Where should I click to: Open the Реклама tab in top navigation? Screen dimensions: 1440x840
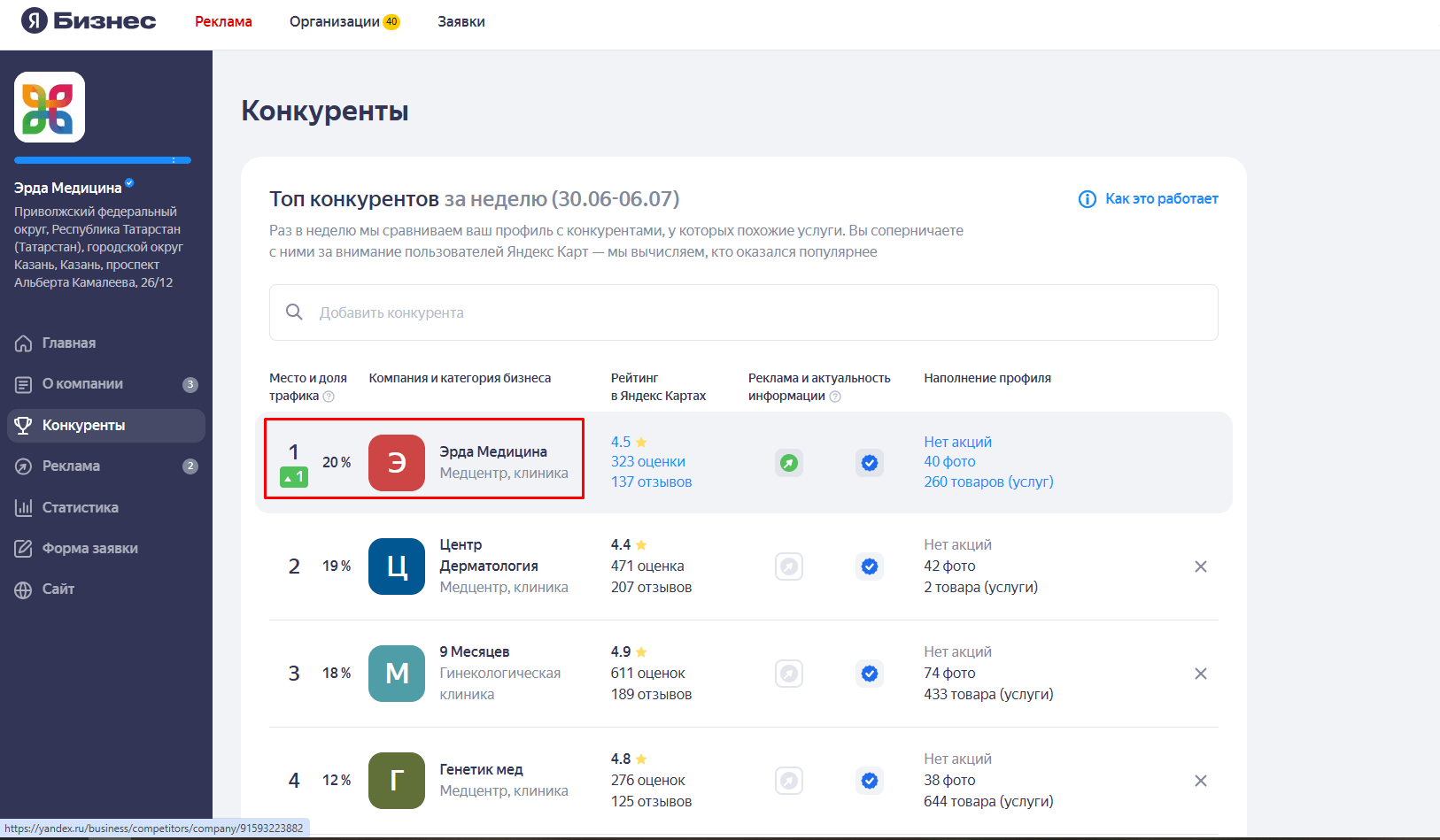[x=223, y=21]
